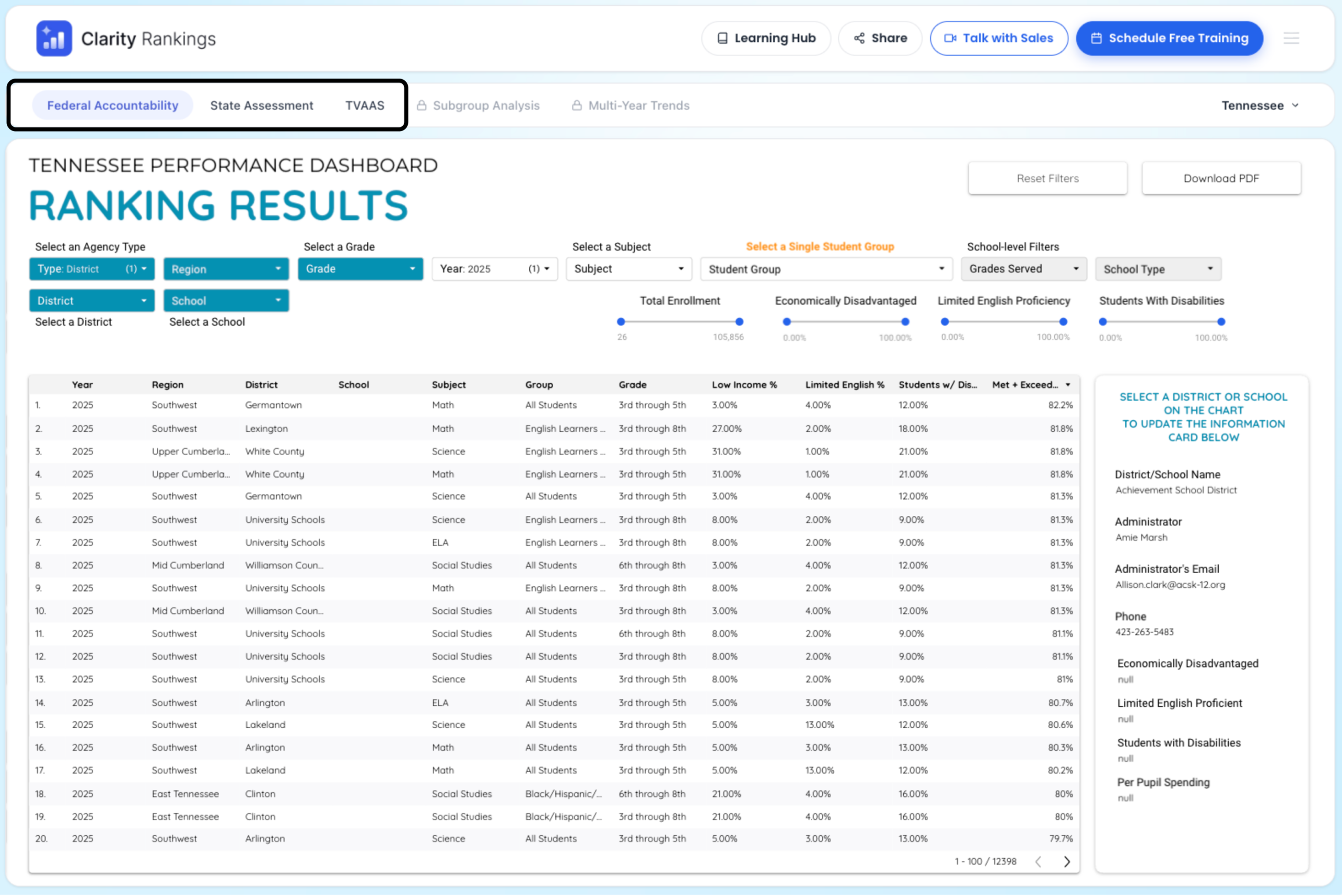
Task: Click Talk with Sales button
Action: coord(999,38)
